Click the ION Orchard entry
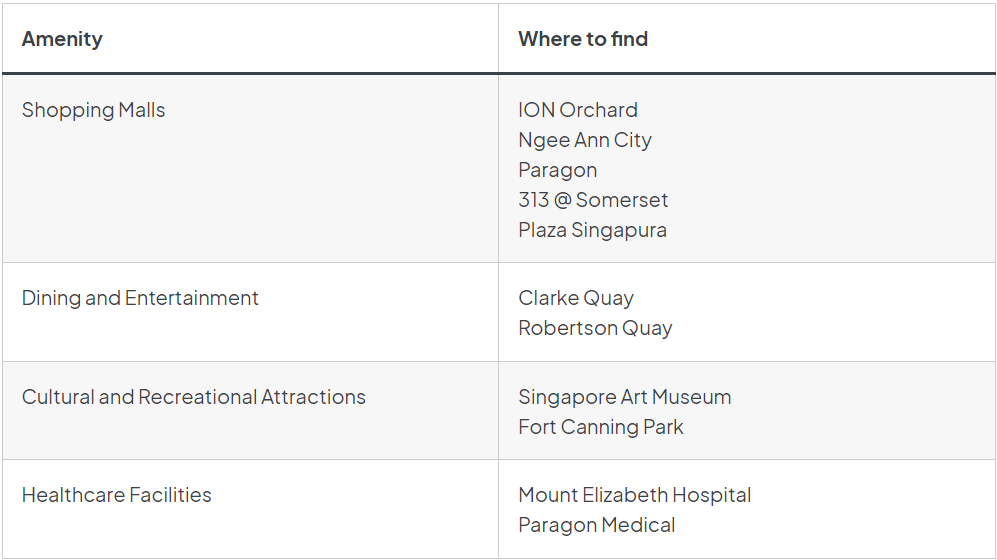The height and width of the screenshot is (560, 997). click(578, 110)
